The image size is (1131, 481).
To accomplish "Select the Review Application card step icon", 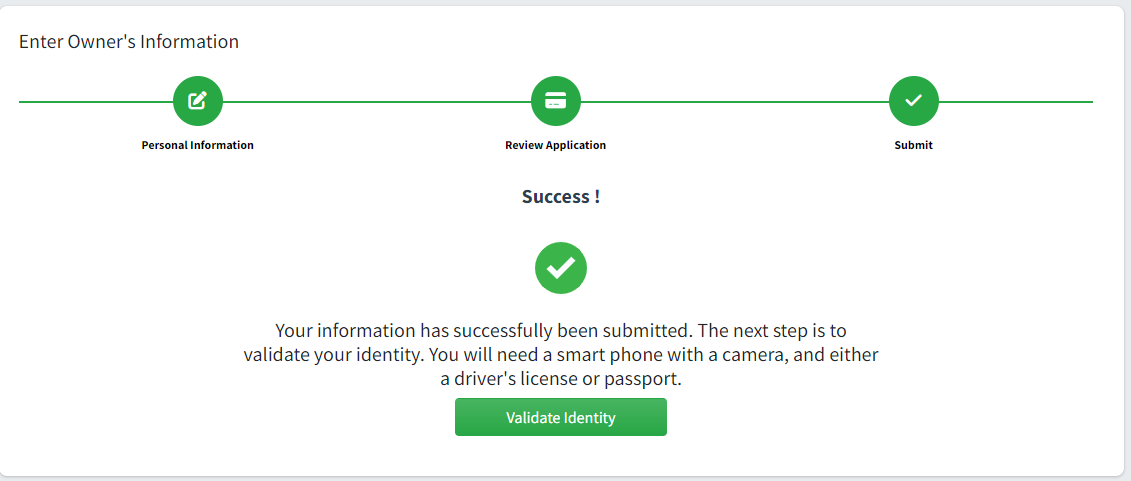I will tap(555, 101).
